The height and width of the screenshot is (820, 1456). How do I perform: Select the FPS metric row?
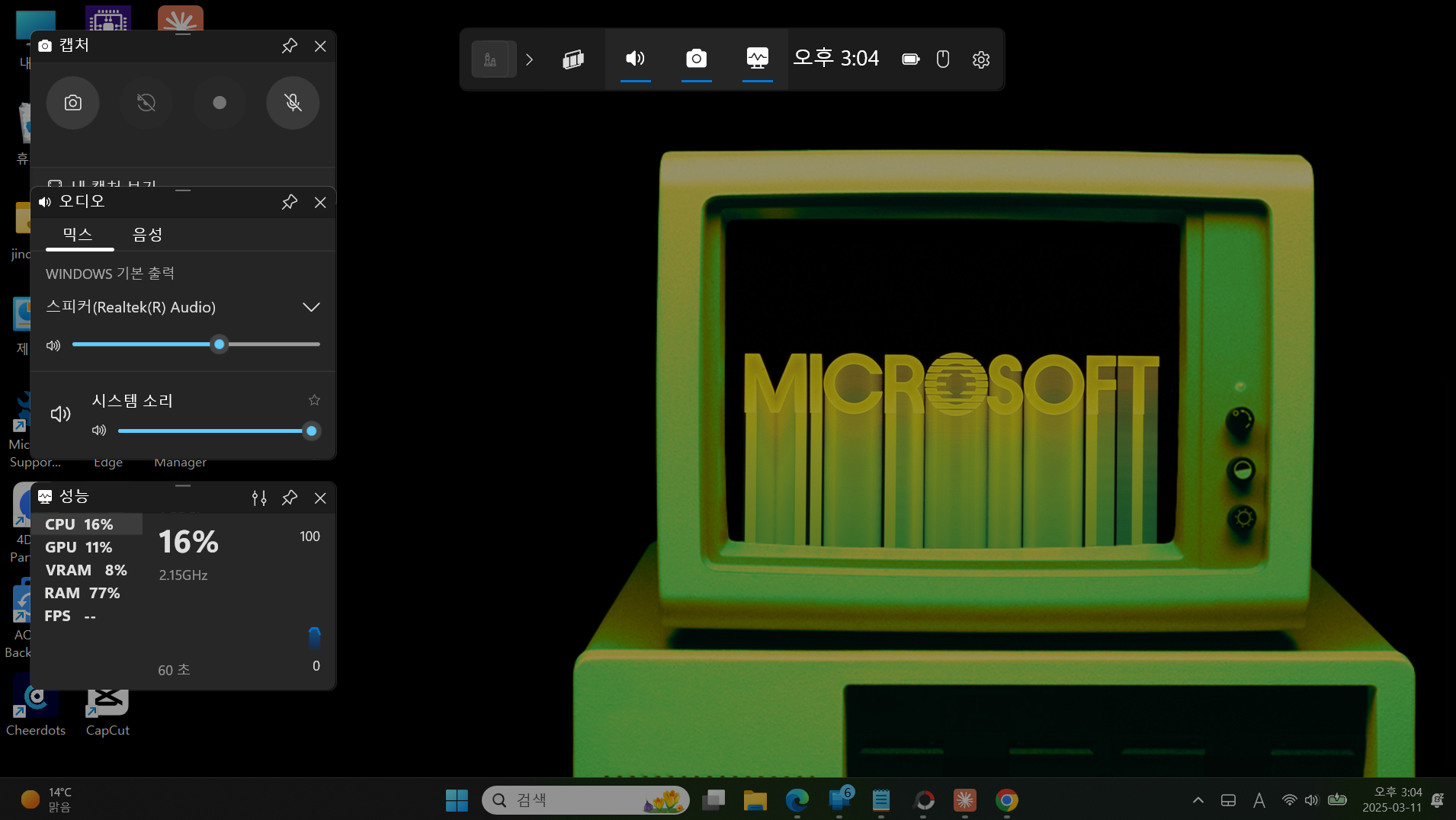click(87, 616)
